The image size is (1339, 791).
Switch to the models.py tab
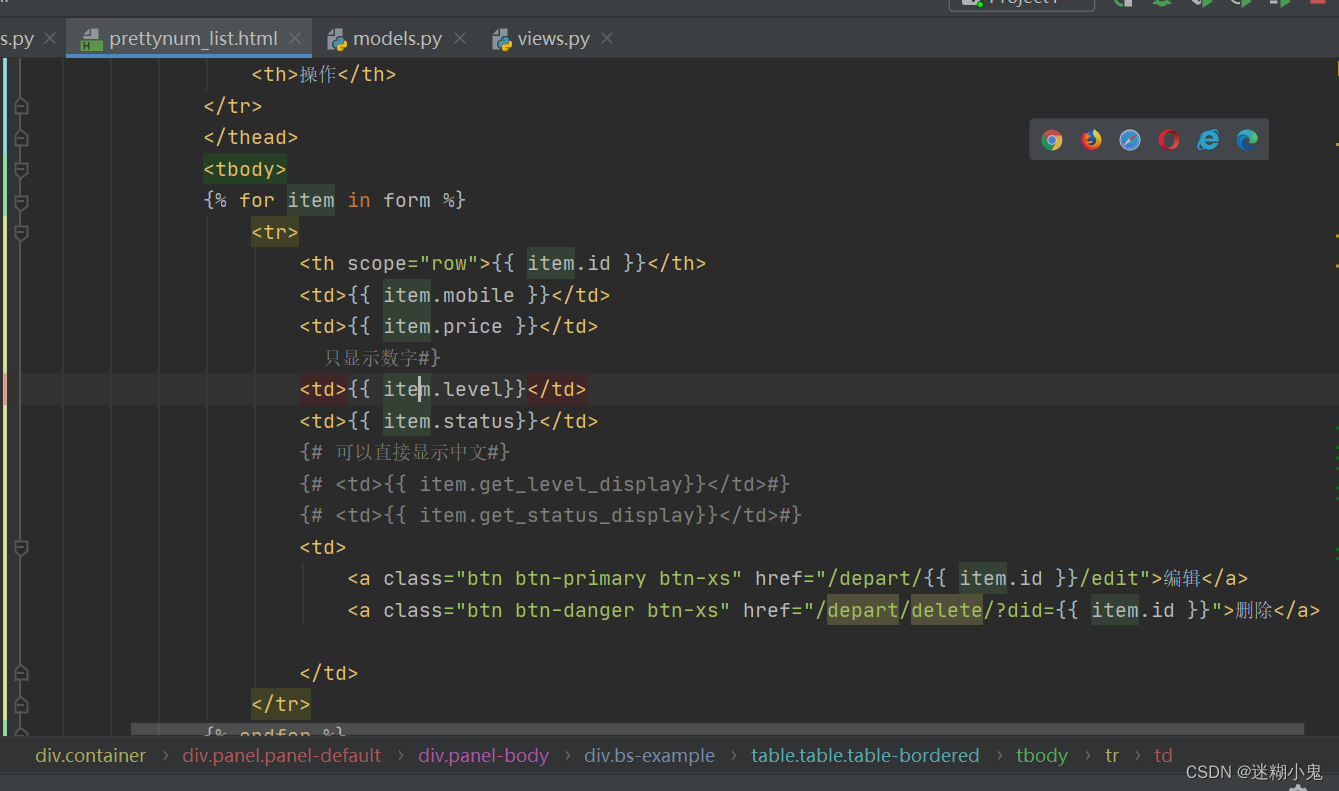tap(397, 39)
